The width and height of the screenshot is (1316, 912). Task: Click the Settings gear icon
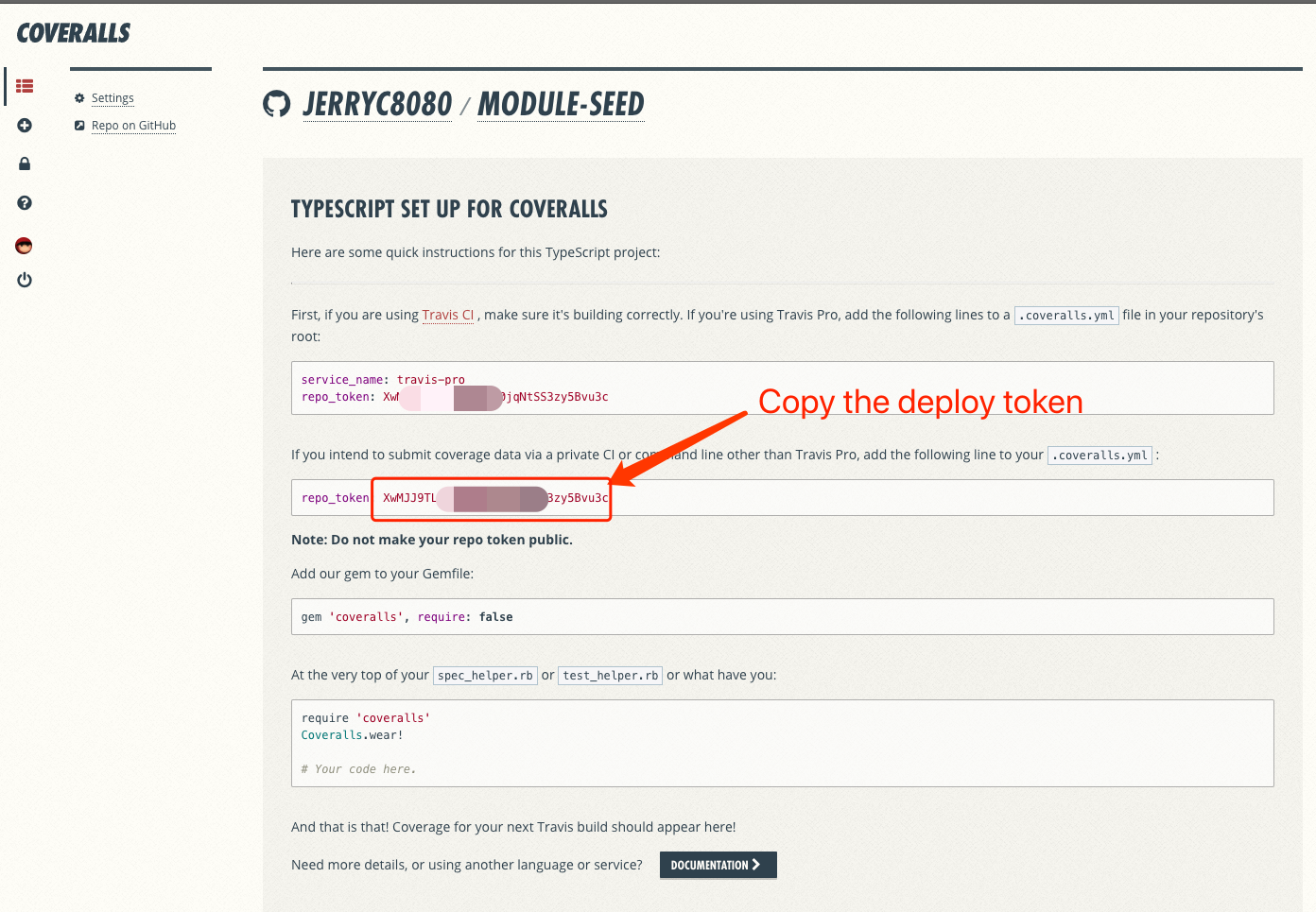[79, 98]
